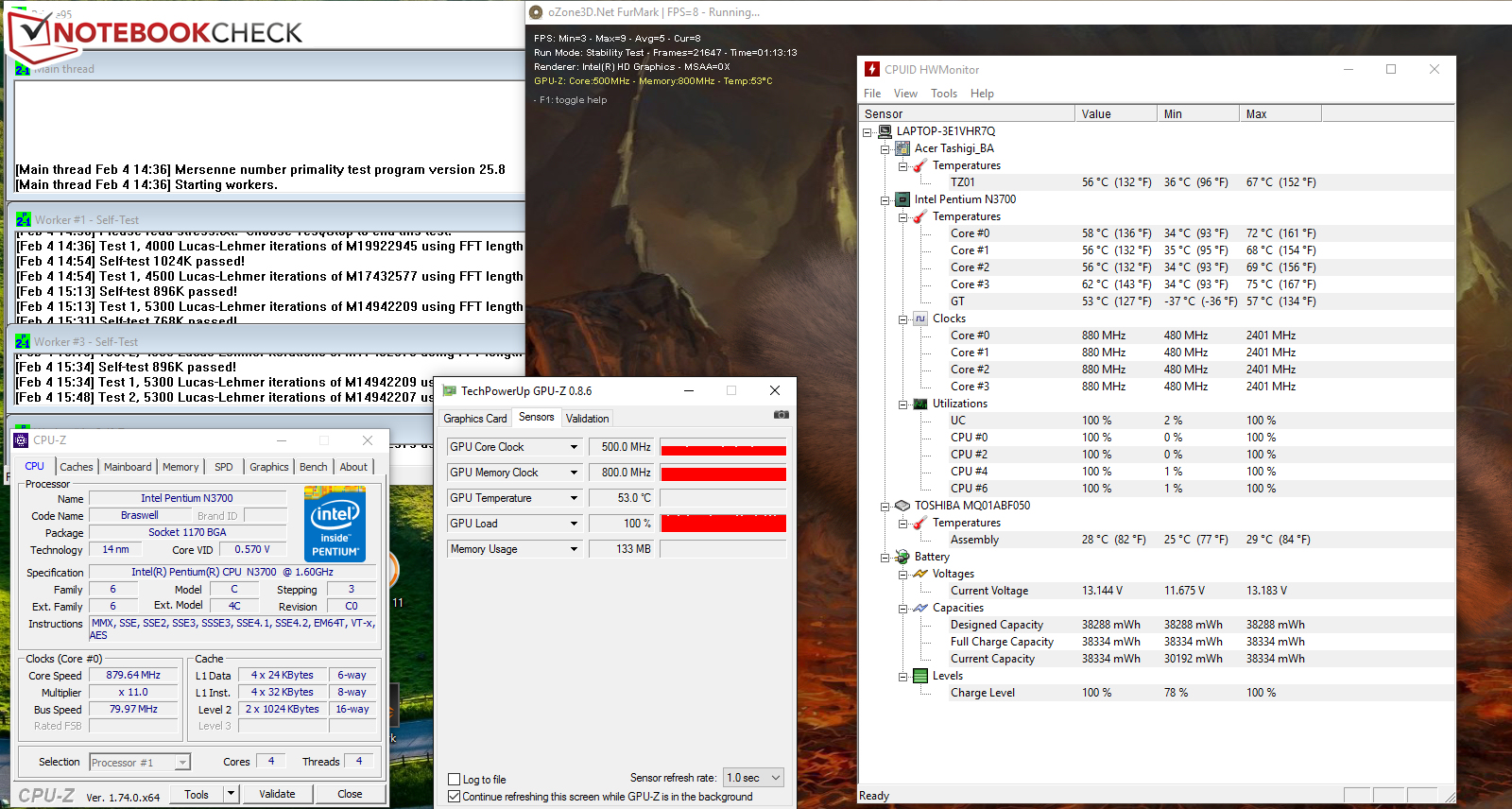This screenshot has width=1512, height=809.
Task: Click thermometer icon beside Temperatures under Acer Tashigi_BA
Action: (920, 165)
